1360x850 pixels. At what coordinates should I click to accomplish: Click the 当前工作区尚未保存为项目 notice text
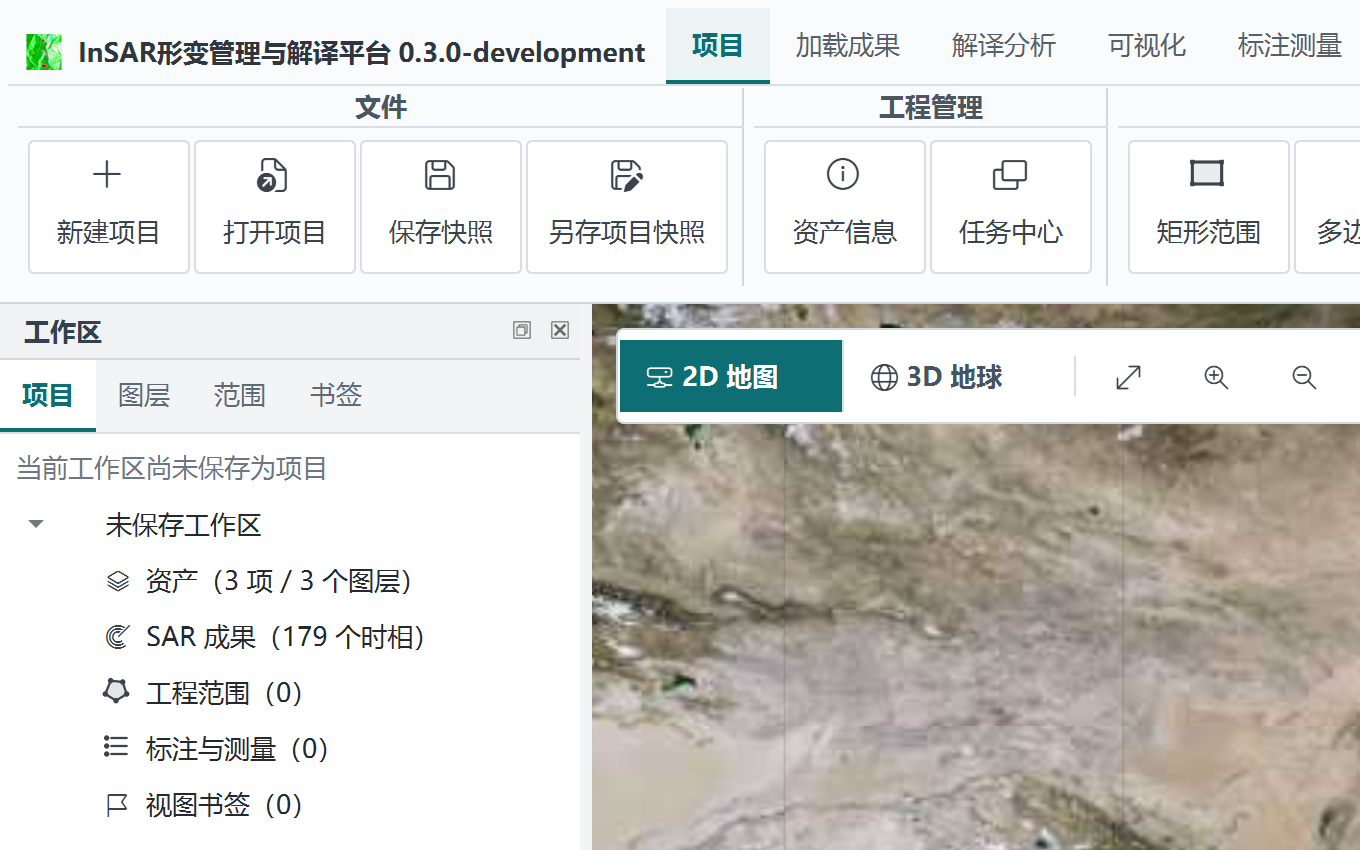tap(172, 468)
